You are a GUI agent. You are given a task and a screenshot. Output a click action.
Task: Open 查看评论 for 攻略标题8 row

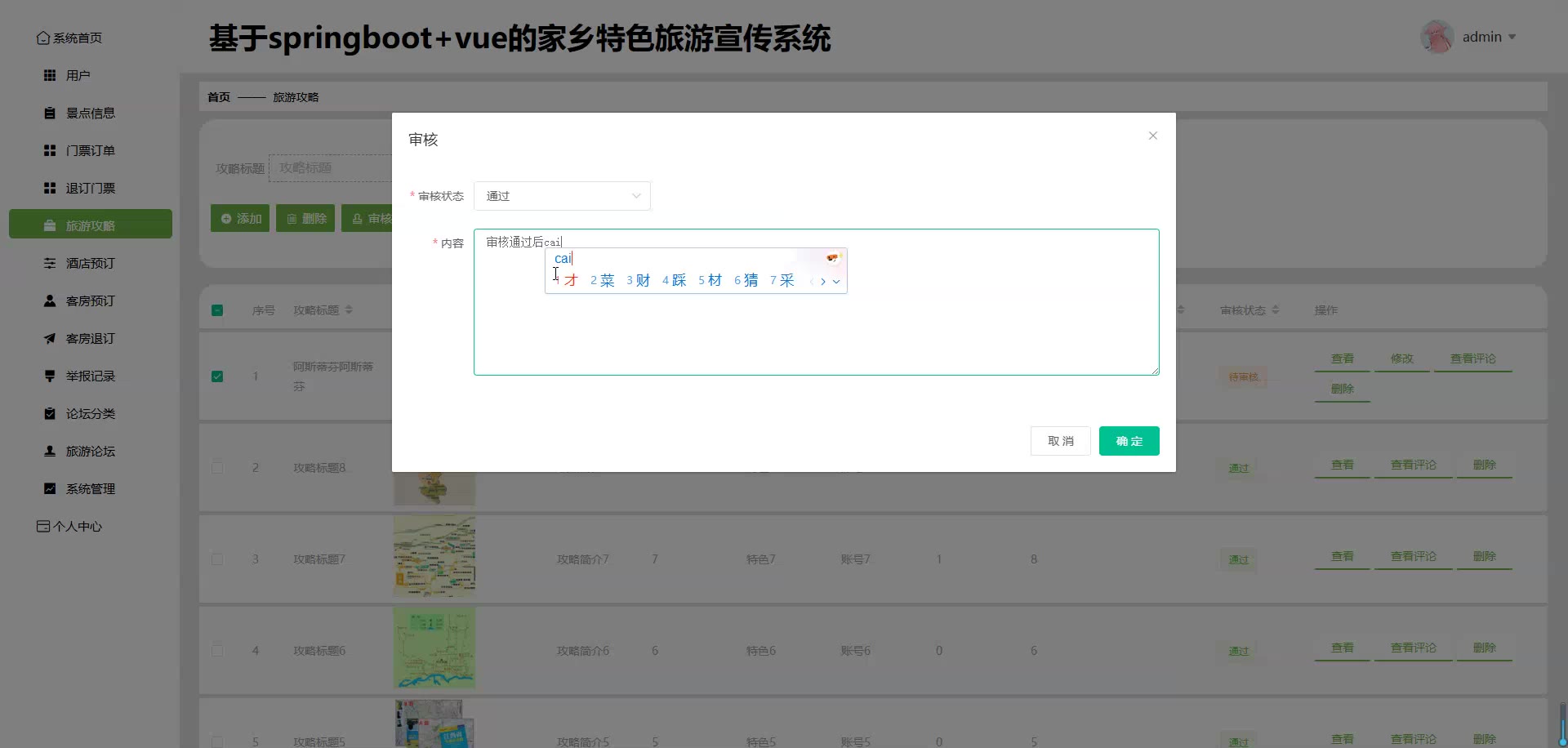(1414, 465)
